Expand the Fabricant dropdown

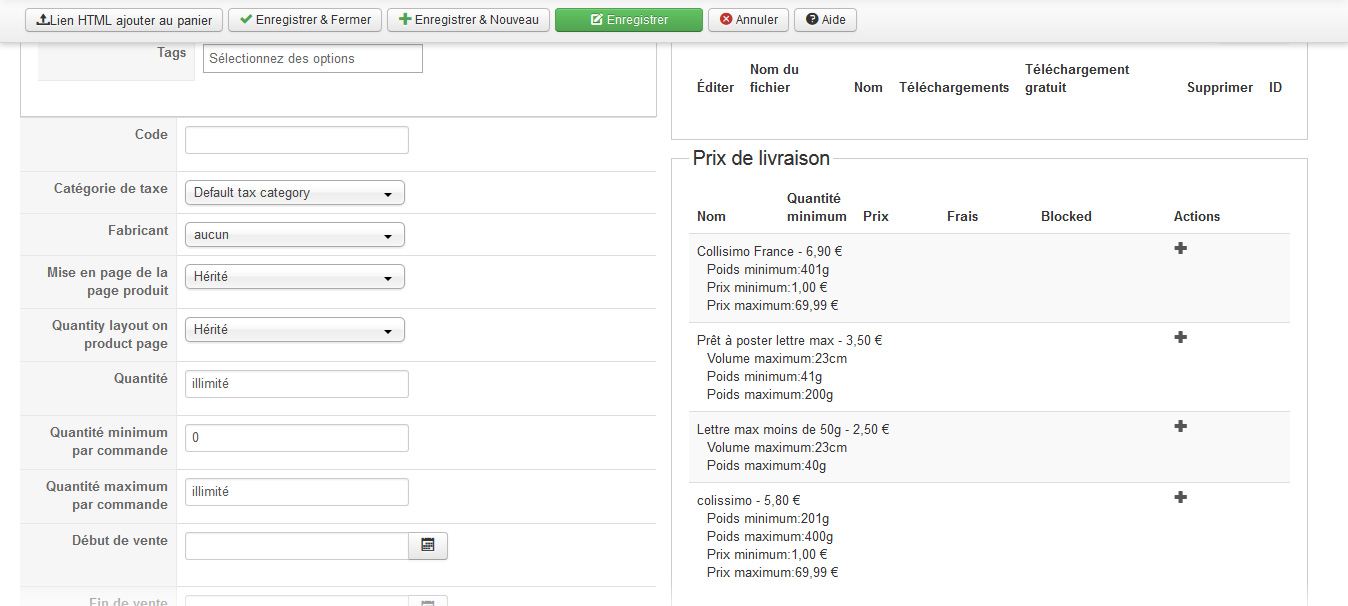coord(295,235)
